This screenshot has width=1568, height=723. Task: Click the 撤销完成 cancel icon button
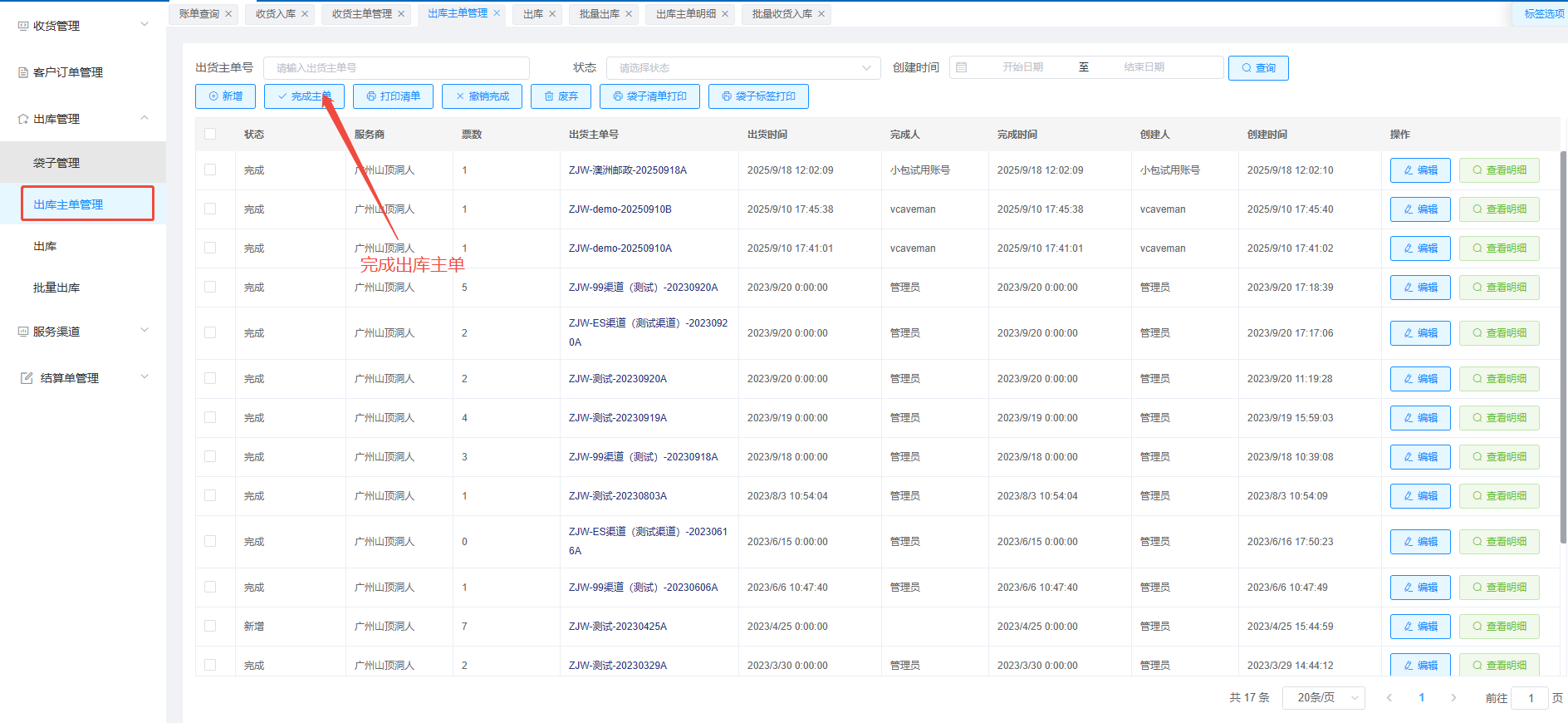(x=482, y=96)
